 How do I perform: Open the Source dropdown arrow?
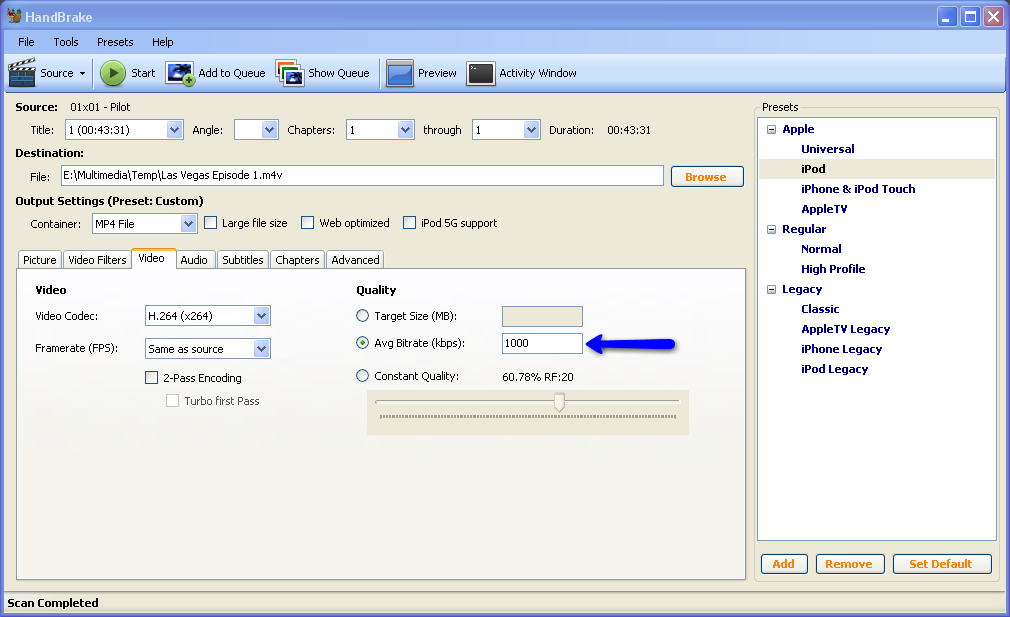click(82, 73)
